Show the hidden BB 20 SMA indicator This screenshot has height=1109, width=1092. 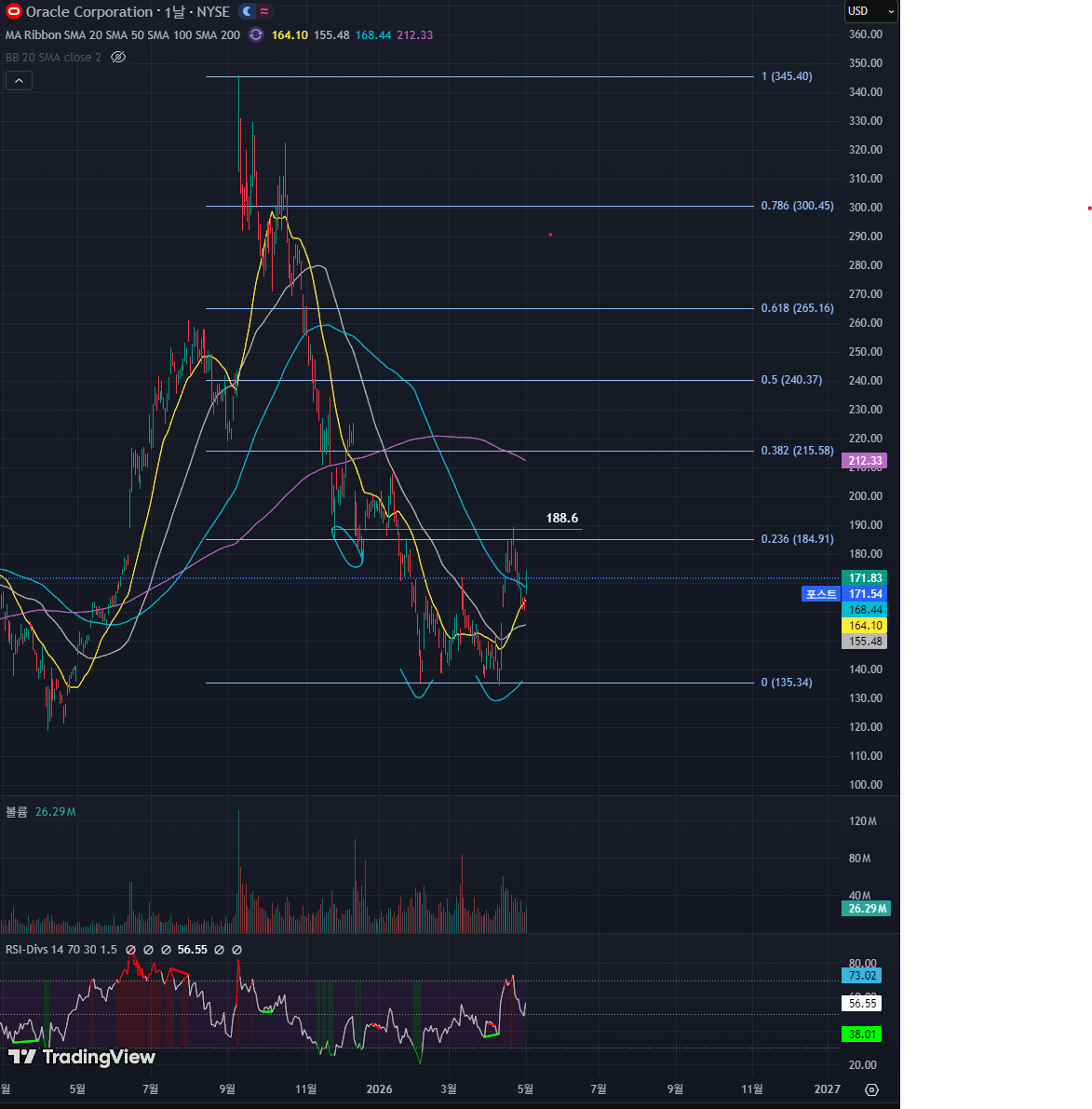(118, 58)
